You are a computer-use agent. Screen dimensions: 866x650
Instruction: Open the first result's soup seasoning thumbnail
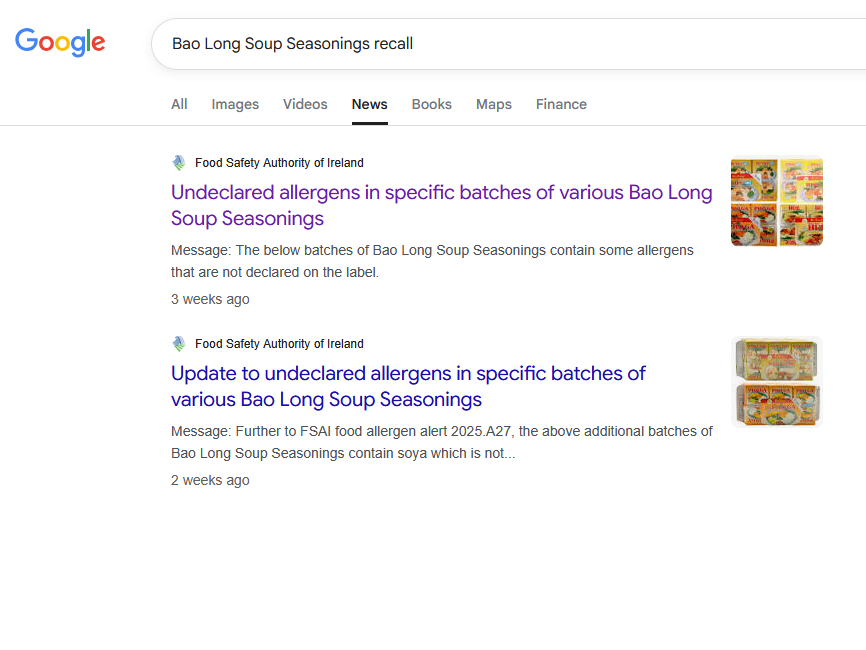(777, 202)
